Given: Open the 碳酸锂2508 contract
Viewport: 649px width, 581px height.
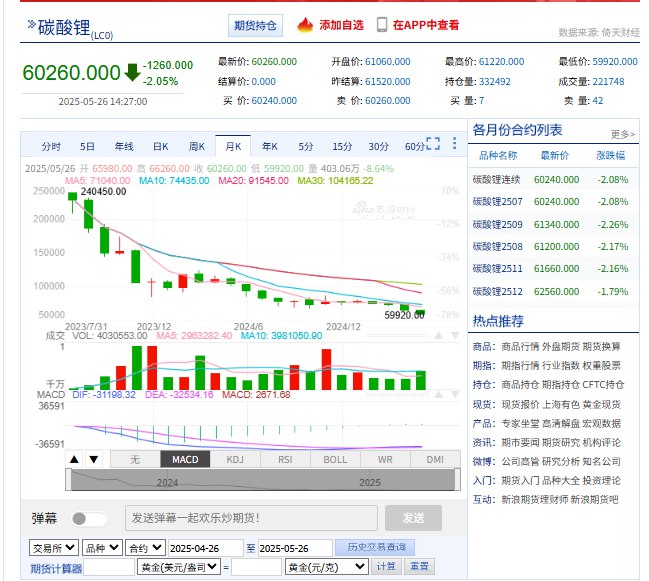Looking at the screenshot, I should pos(498,247).
